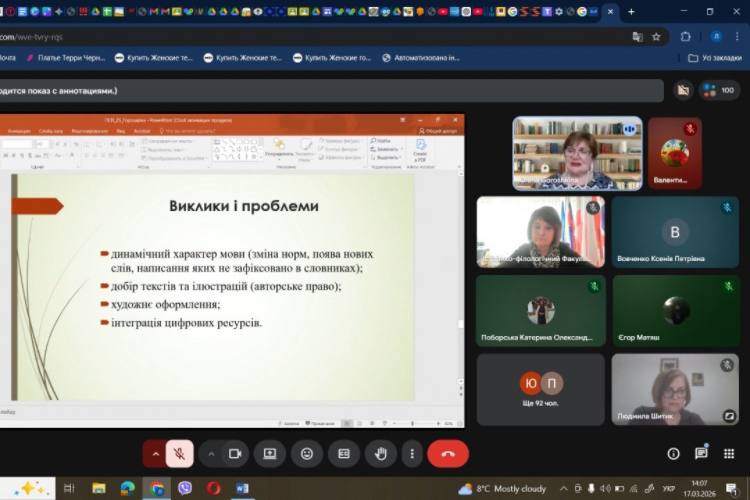Raise hand in the meeting

click(x=381, y=453)
